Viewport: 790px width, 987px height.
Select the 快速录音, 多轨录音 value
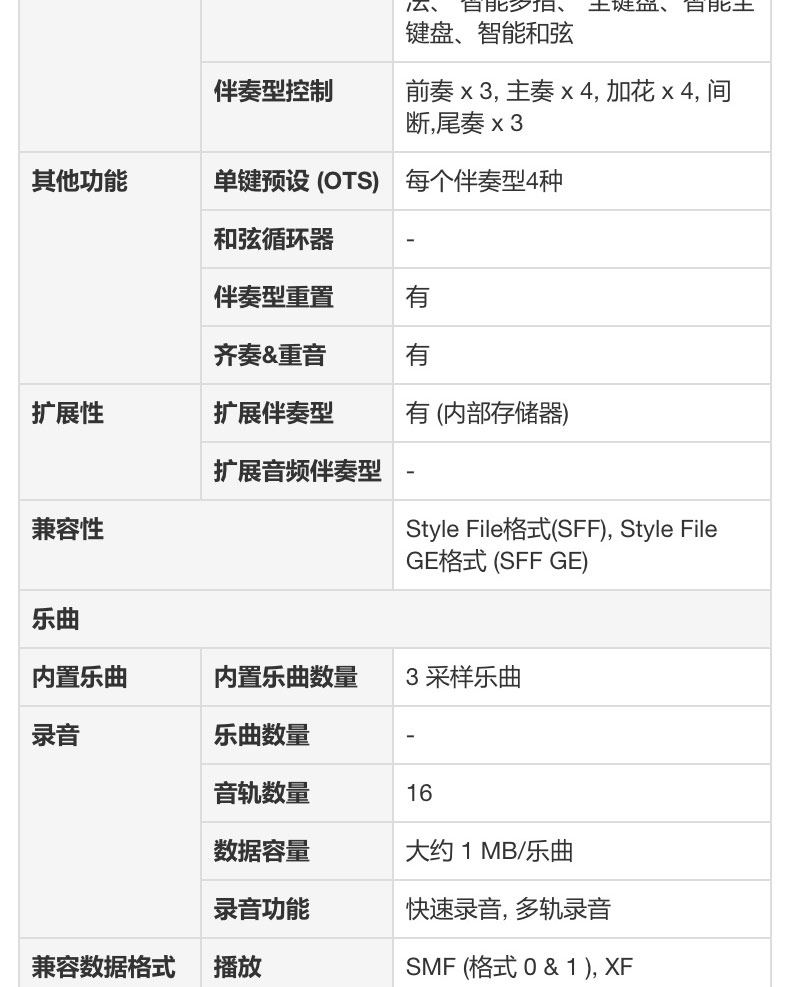[508, 910]
